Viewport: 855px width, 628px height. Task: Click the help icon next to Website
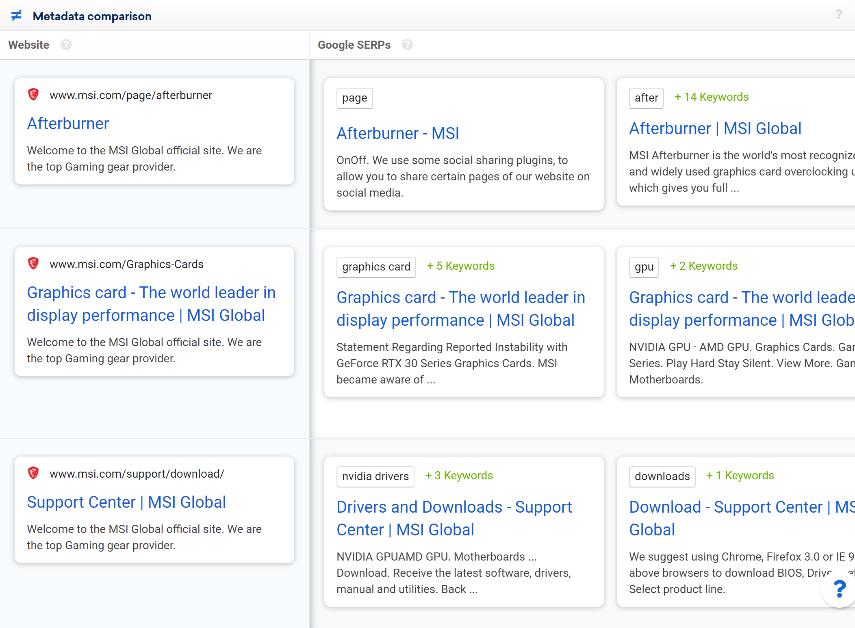click(65, 45)
